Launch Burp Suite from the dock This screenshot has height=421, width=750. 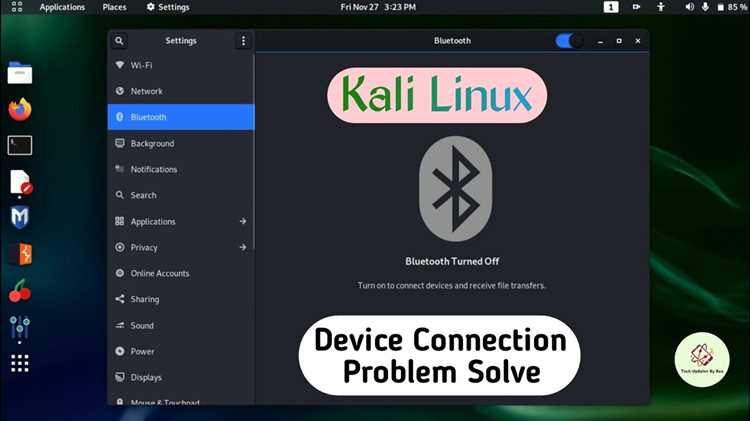[21, 254]
